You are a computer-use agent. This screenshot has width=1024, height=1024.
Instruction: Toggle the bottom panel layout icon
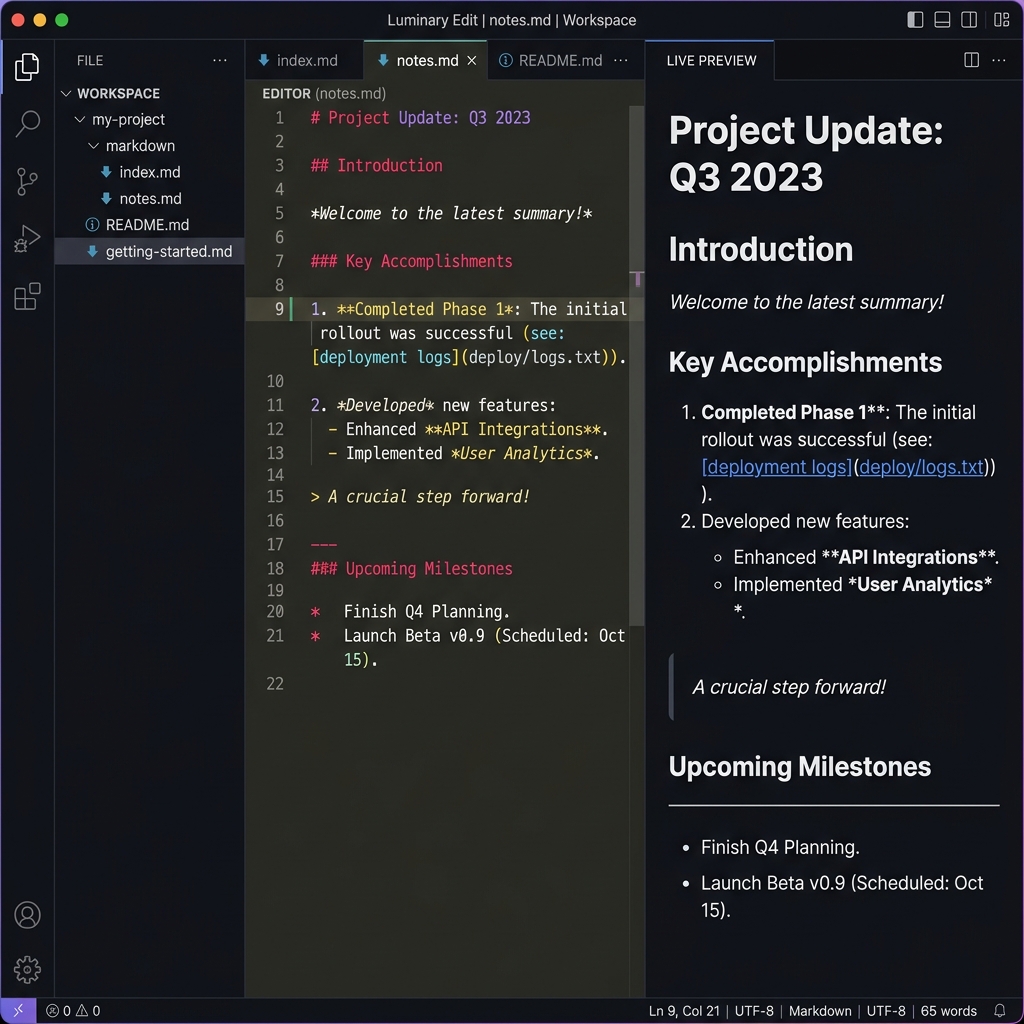(942, 20)
